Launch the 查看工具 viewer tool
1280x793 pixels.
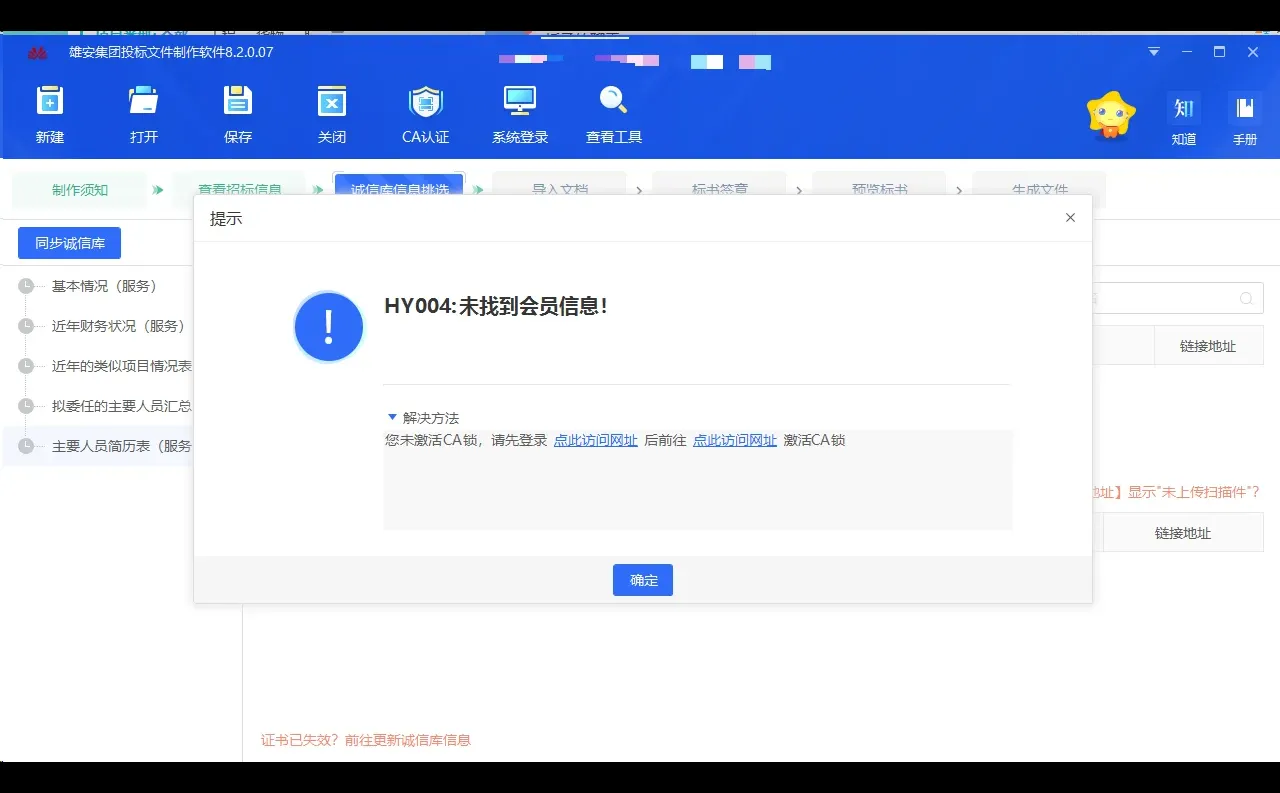pos(613,113)
